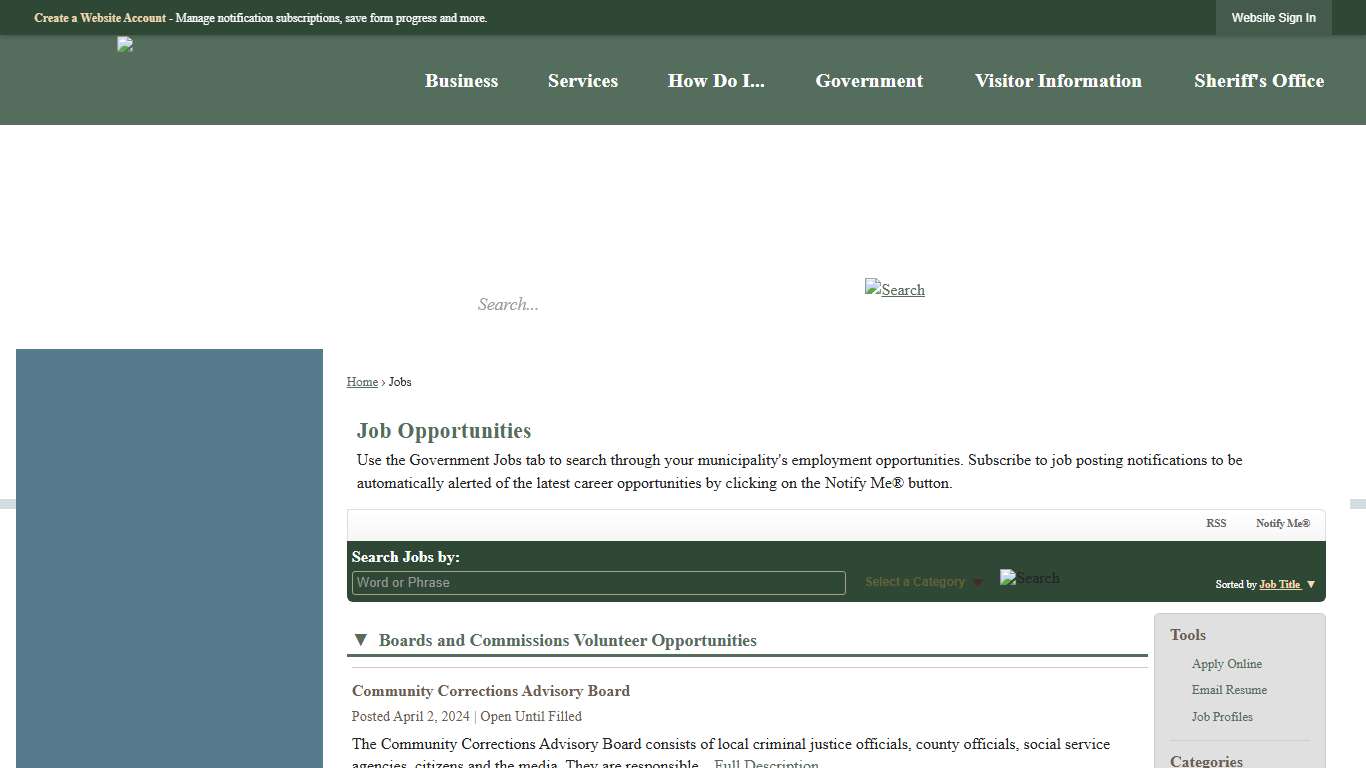This screenshot has width=1366, height=768.
Task: Select the Apply Online tool
Action: [x=1226, y=663]
